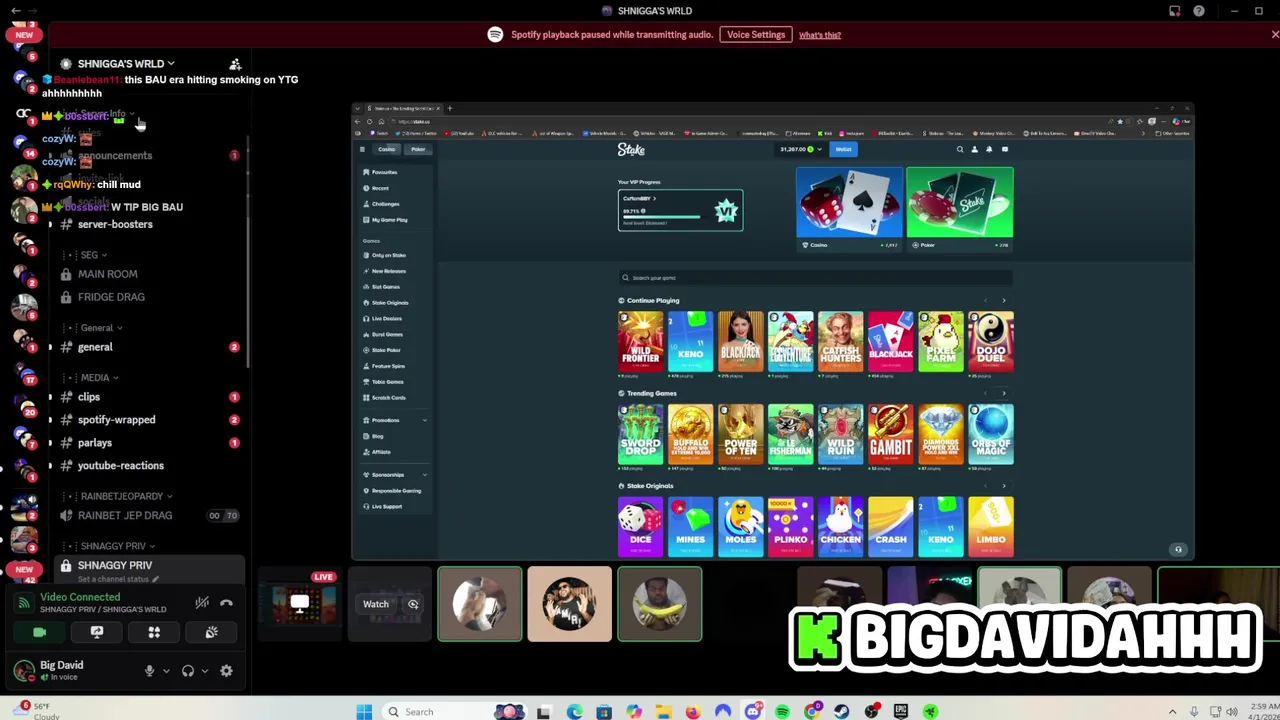
Task: Open Steam from the taskbar
Action: (842, 712)
